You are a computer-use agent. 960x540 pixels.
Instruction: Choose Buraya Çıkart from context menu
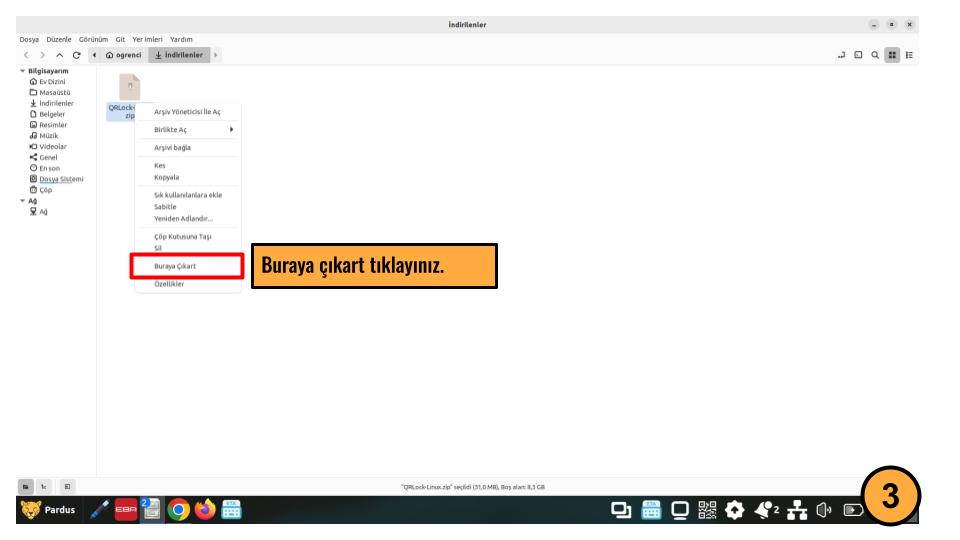pyautogui.click(x=176, y=267)
